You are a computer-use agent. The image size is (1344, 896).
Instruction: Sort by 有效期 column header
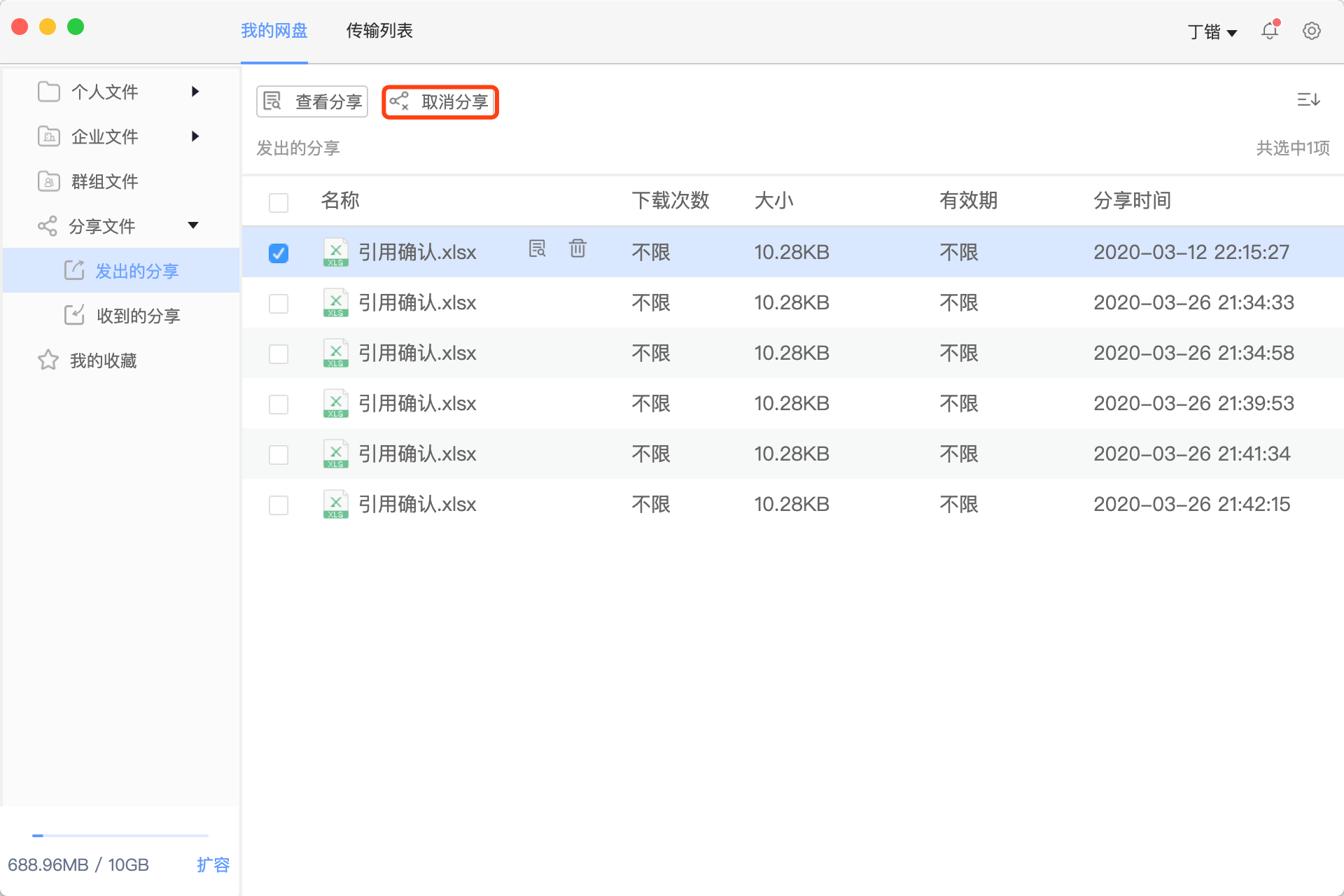pos(969,201)
